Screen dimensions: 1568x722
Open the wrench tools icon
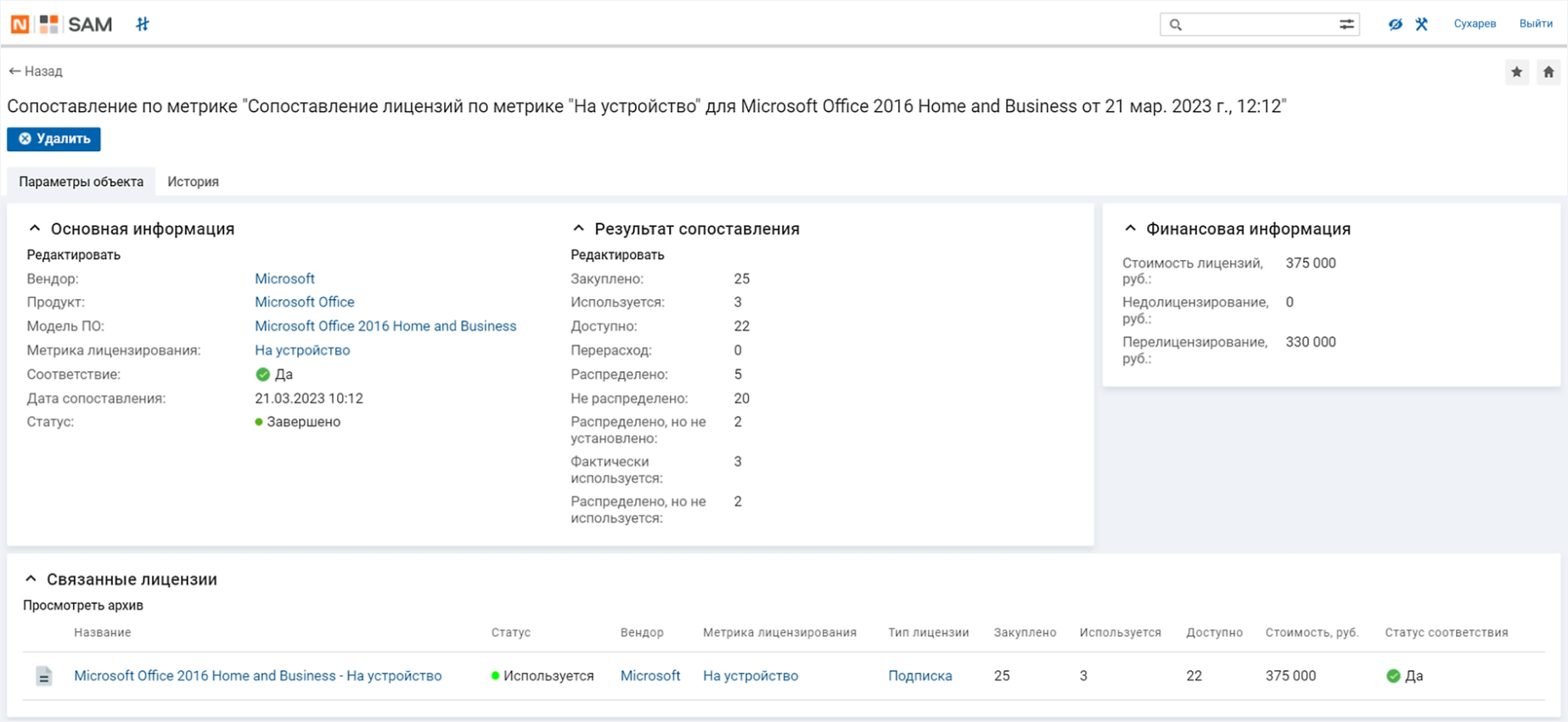(x=1422, y=24)
